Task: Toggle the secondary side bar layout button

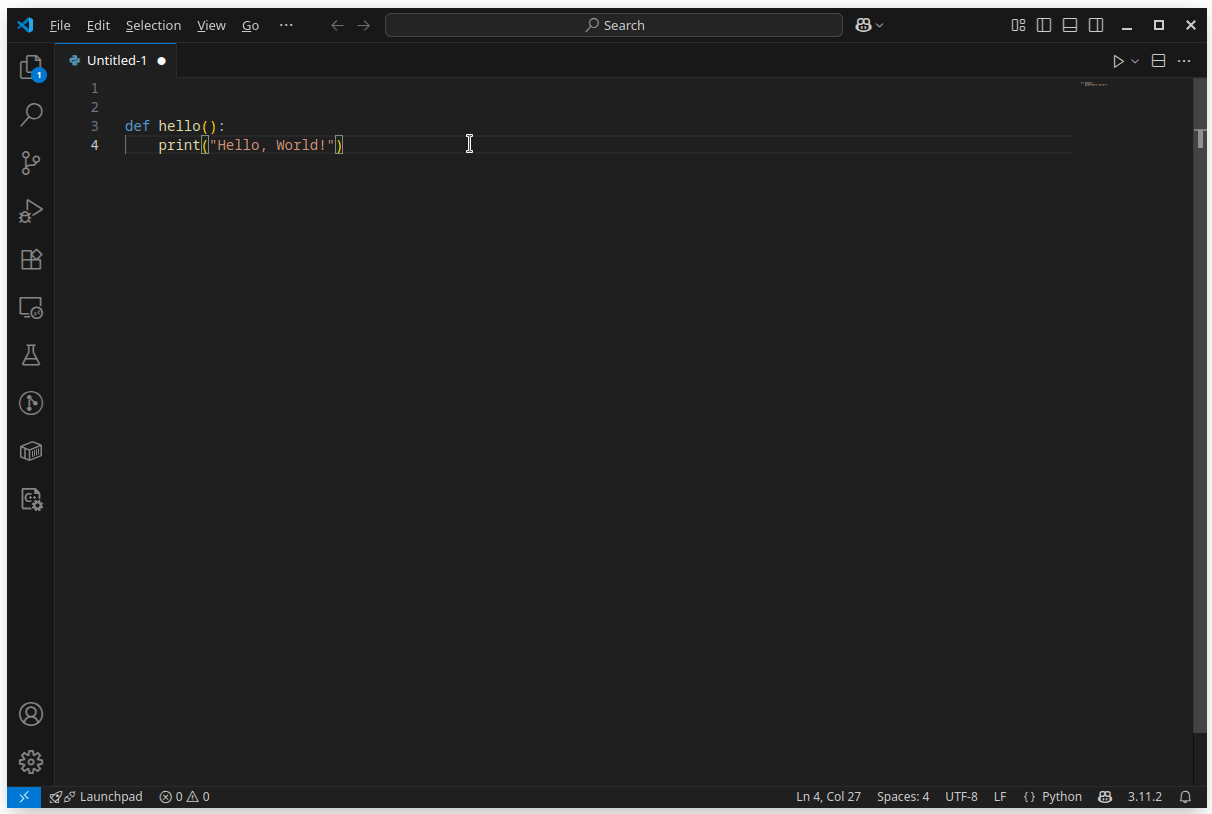Action: [x=1096, y=25]
